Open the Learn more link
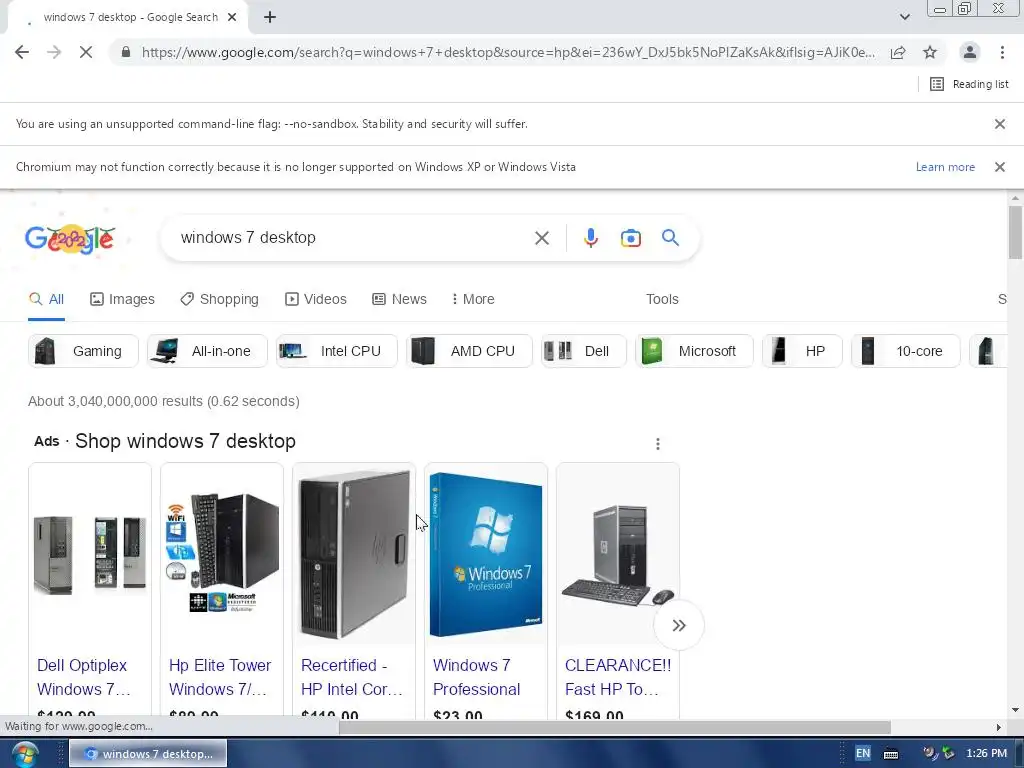 [945, 167]
